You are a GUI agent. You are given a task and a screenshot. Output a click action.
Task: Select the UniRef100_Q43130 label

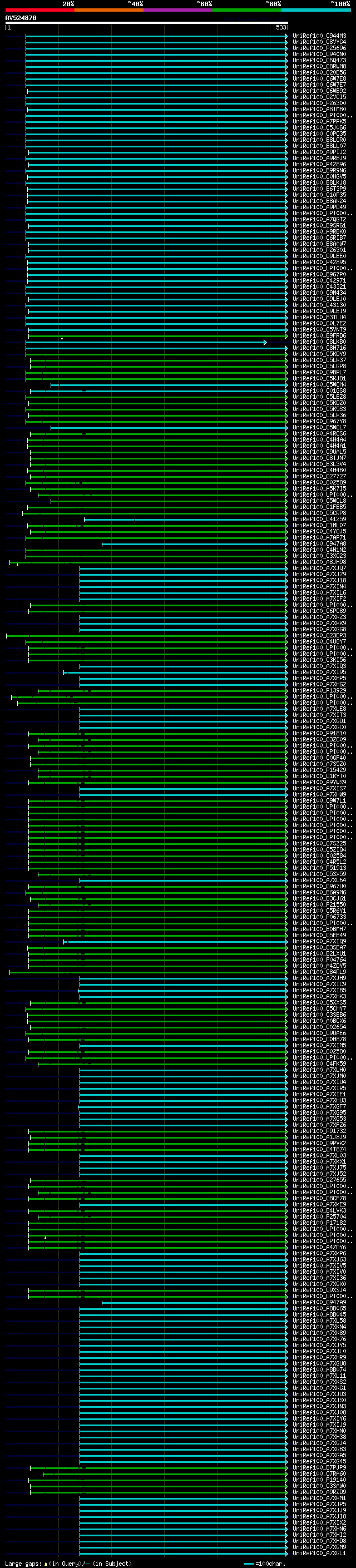(319, 305)
